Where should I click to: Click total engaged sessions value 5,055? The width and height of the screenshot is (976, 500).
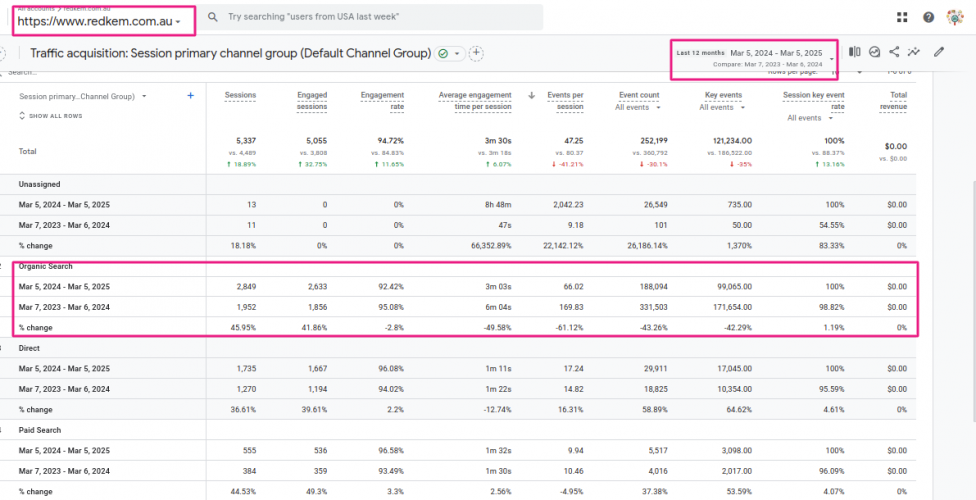tap(317, 141)
